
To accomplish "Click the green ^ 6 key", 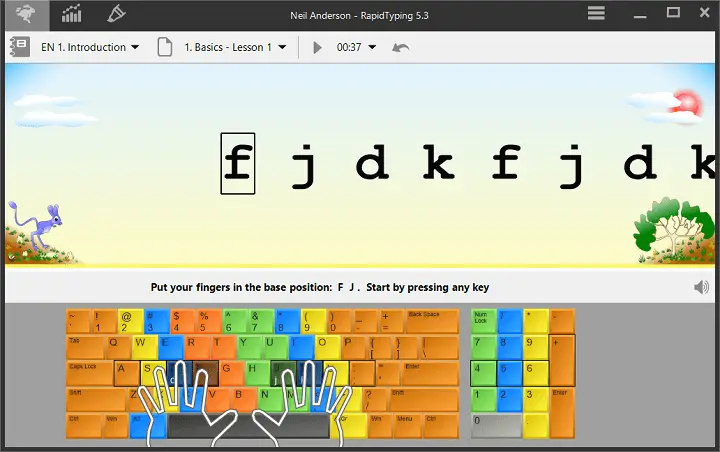I will [x=235, y=321].
